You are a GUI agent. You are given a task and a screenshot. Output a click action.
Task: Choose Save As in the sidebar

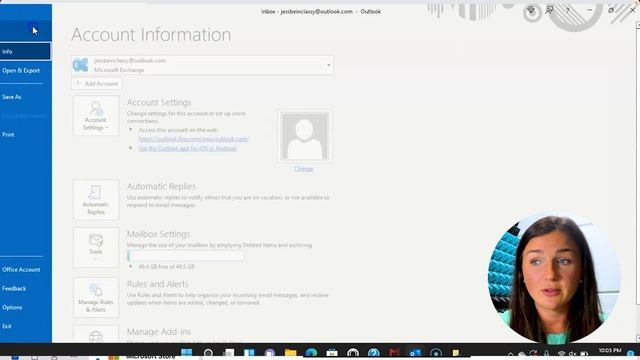click(12, 97)
